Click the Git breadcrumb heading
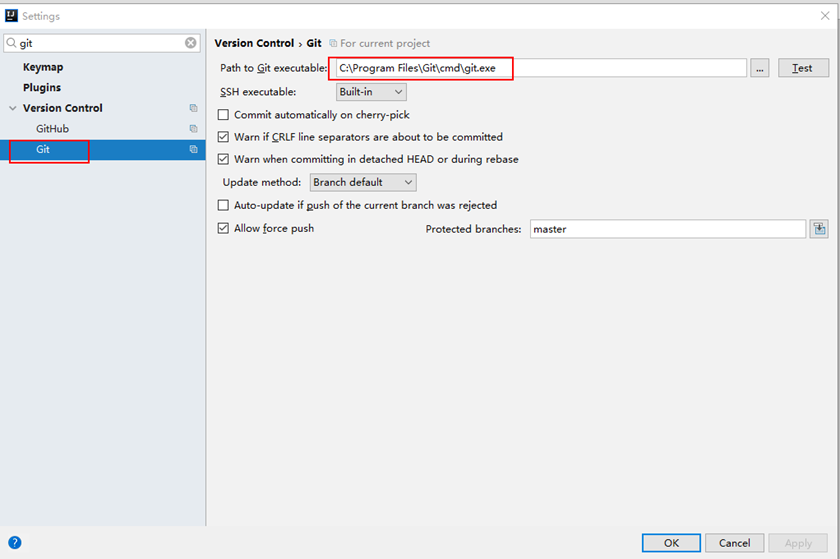Viewport: 840px width, 559px height. click(x=314, y=43)
